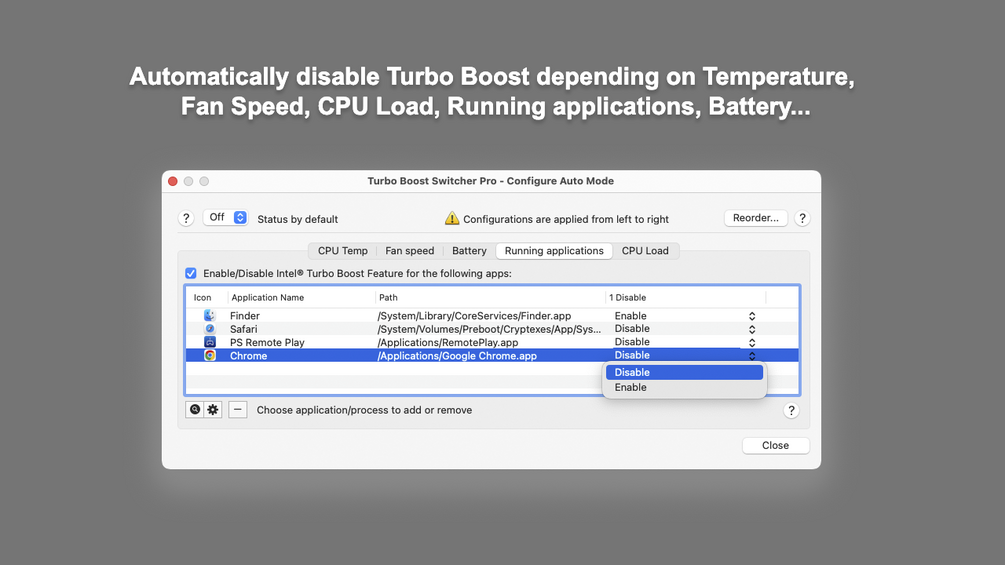This screenshot has width=1005, height=565.
Task: Choose Disable in the open popup menu
Action: 633,372
